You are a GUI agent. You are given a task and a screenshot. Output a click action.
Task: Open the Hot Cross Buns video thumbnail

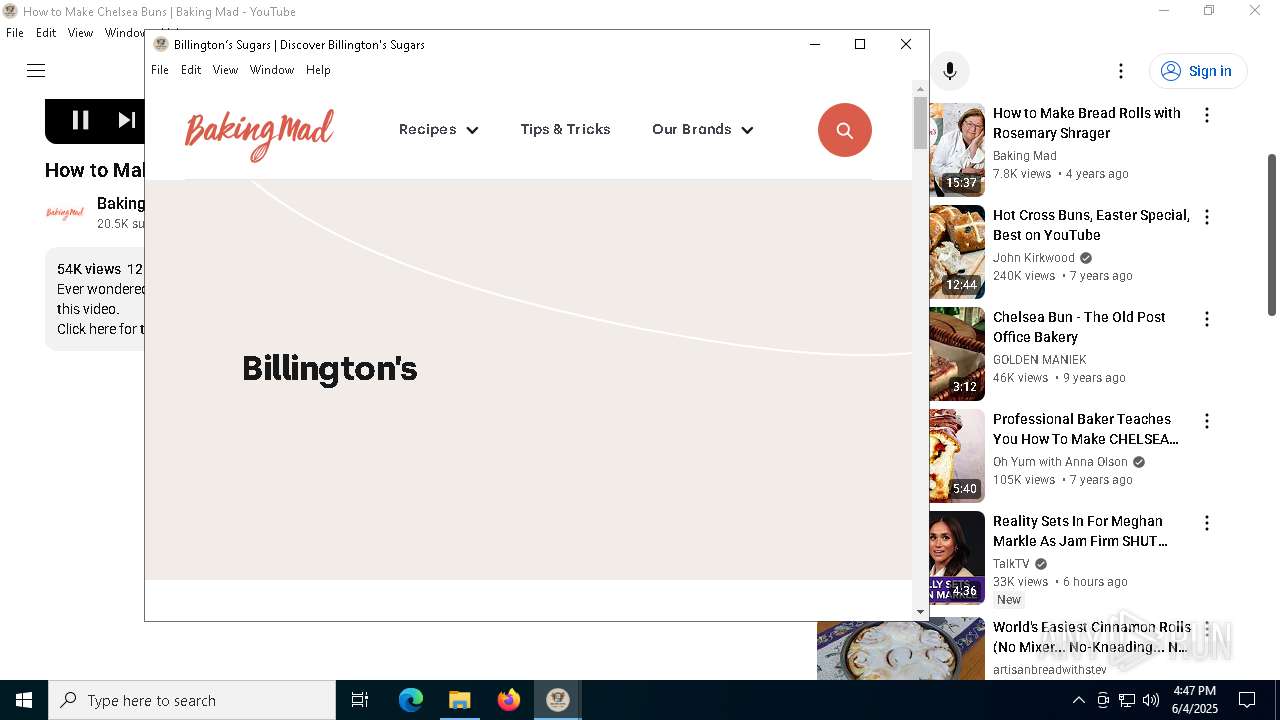(x=957, y=252)
